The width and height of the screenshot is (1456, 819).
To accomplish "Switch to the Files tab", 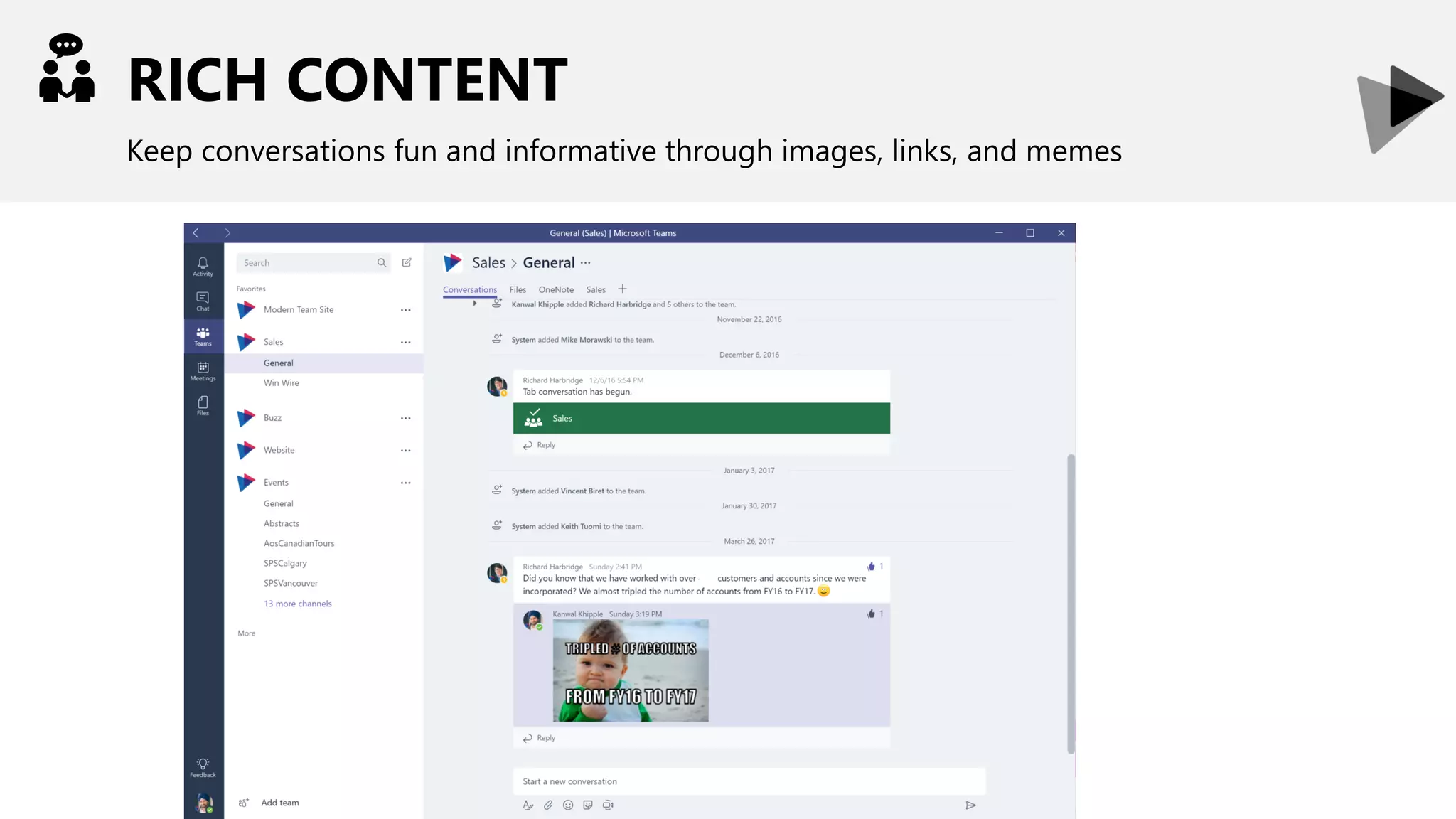I will point(518,290).
